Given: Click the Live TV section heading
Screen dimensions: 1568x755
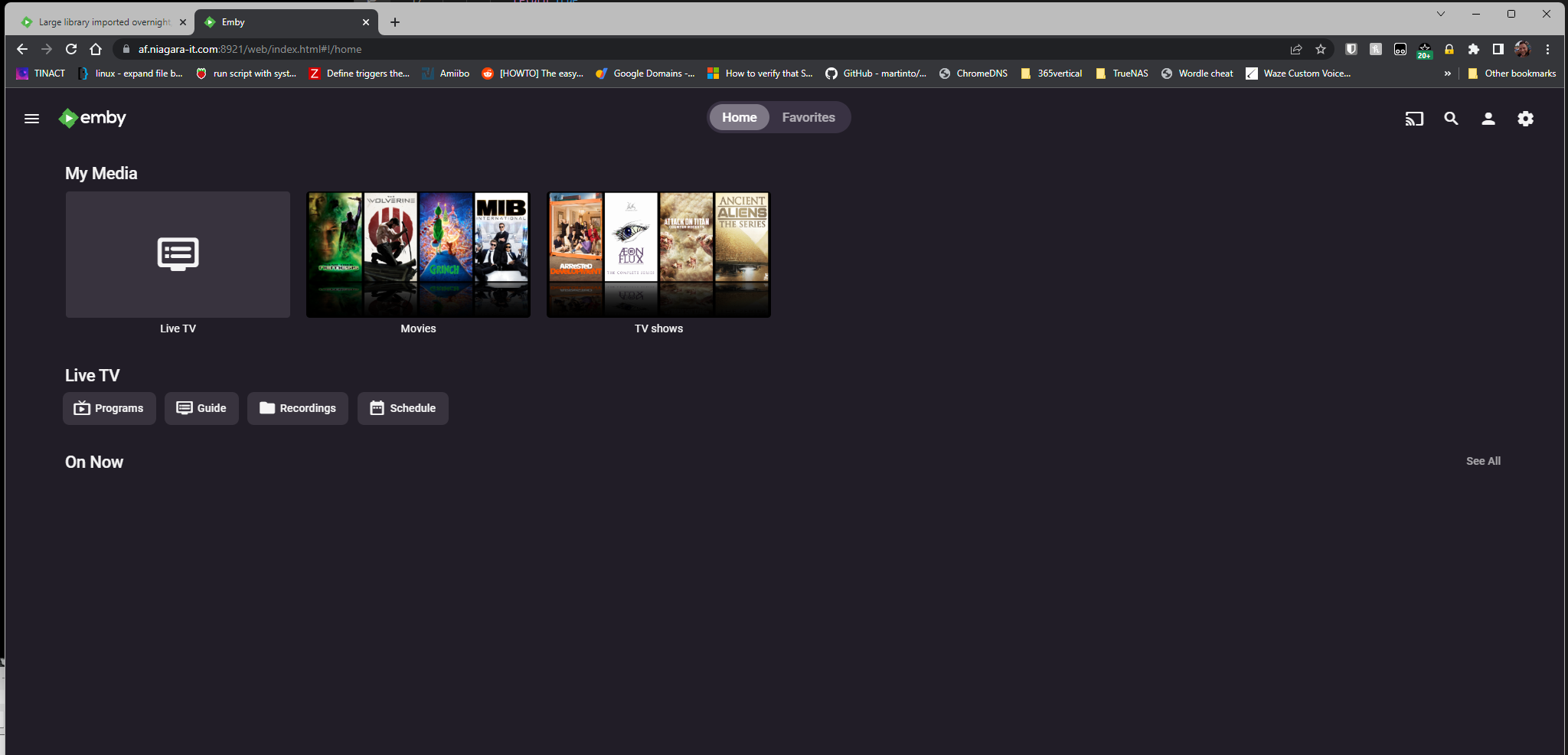Looking at the screenshot, I should tap(93, 375).
